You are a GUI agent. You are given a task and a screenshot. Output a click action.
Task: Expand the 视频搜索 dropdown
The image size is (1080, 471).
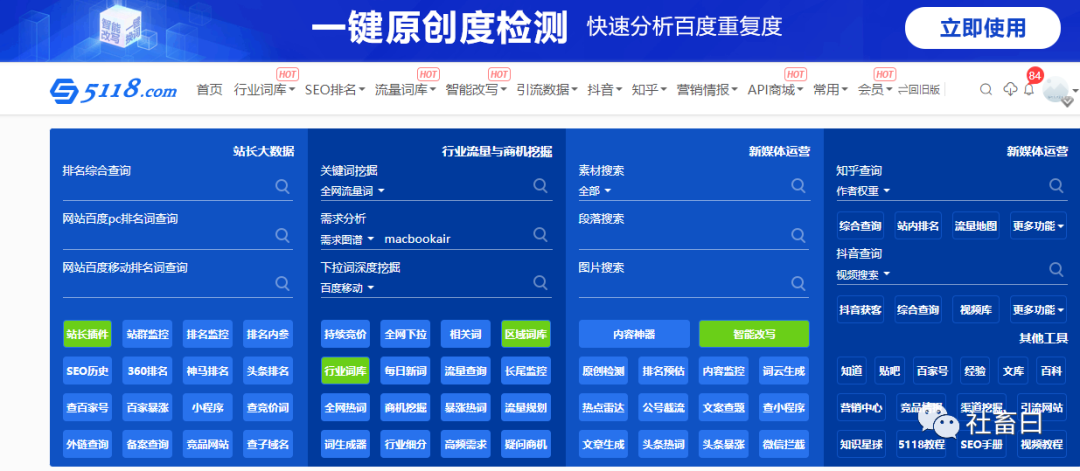click(863, 274)
